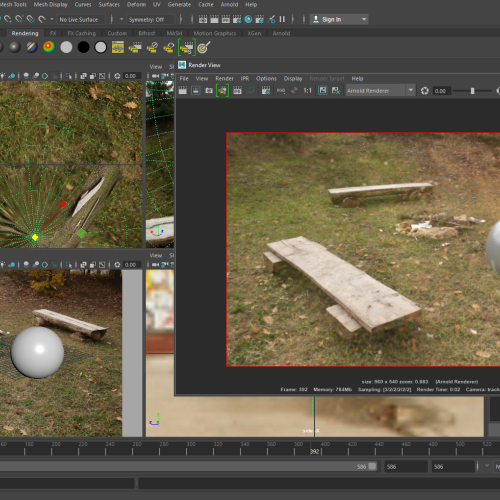Switch to the FX Caching shelf tab
The height and width of the screenshot is (500, 500).
click(82, 33)
